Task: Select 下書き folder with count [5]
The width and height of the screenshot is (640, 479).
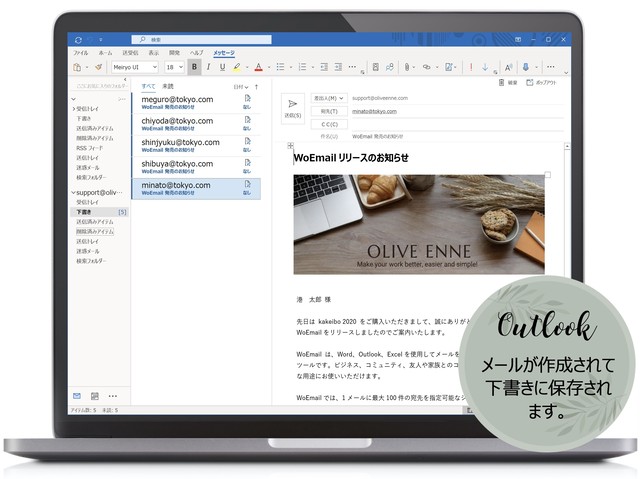Action: (101, 212)
